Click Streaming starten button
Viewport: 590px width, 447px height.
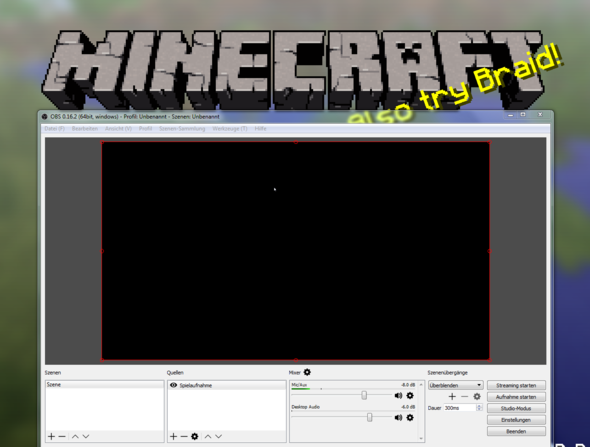(x=516, y=385)
